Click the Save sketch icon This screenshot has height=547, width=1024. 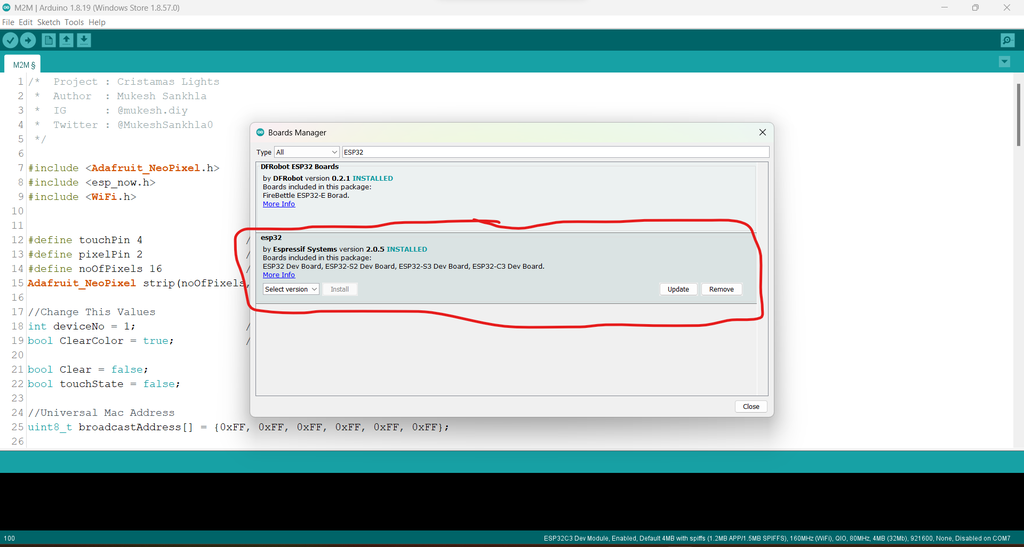84,40
